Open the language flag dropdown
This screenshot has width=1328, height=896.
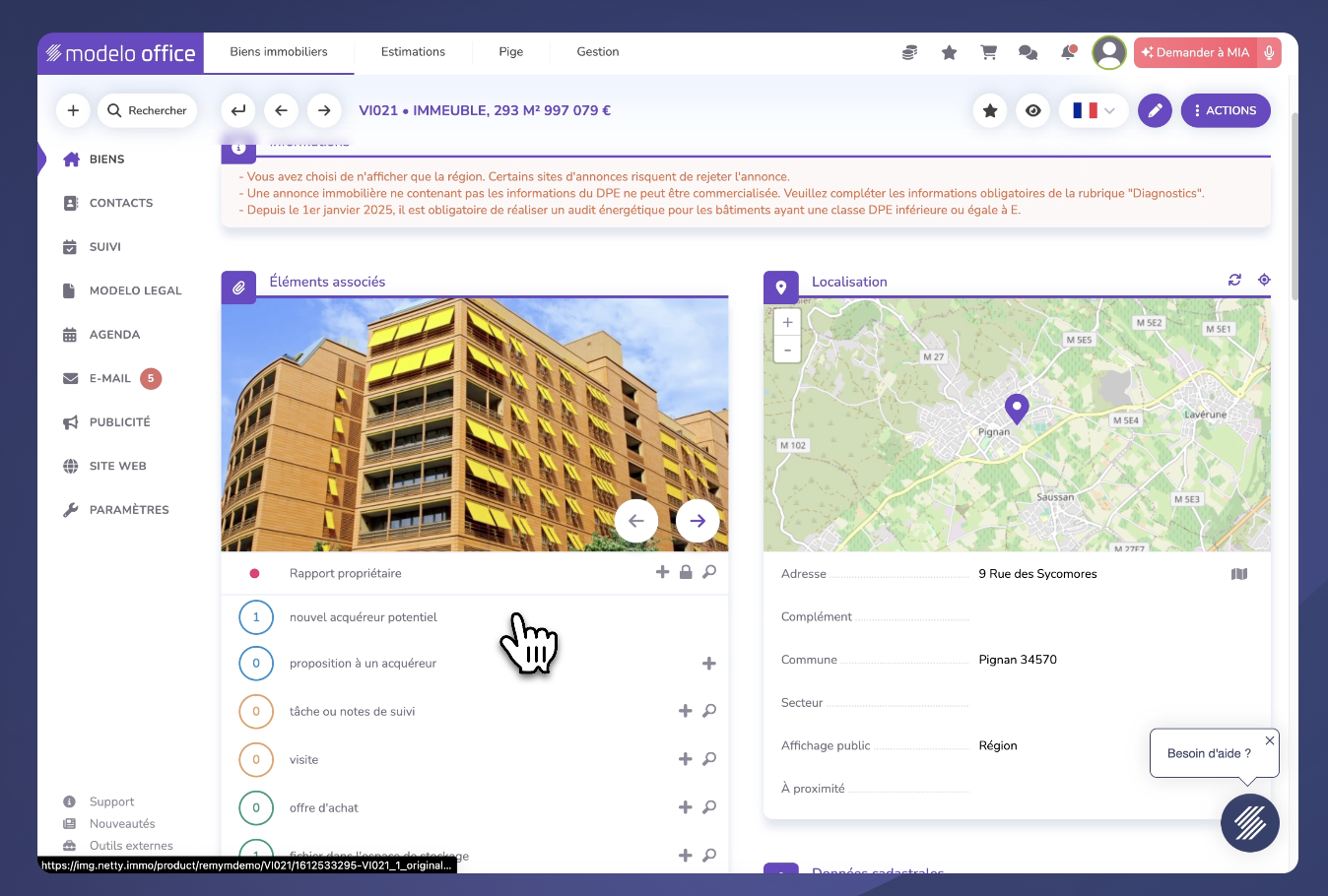1094,110
